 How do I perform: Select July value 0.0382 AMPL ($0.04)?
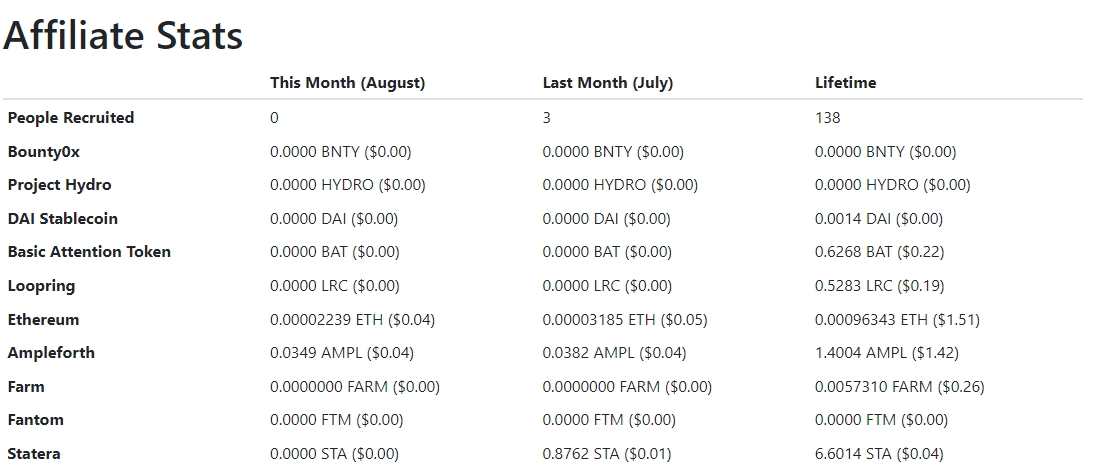click(615, 353)
